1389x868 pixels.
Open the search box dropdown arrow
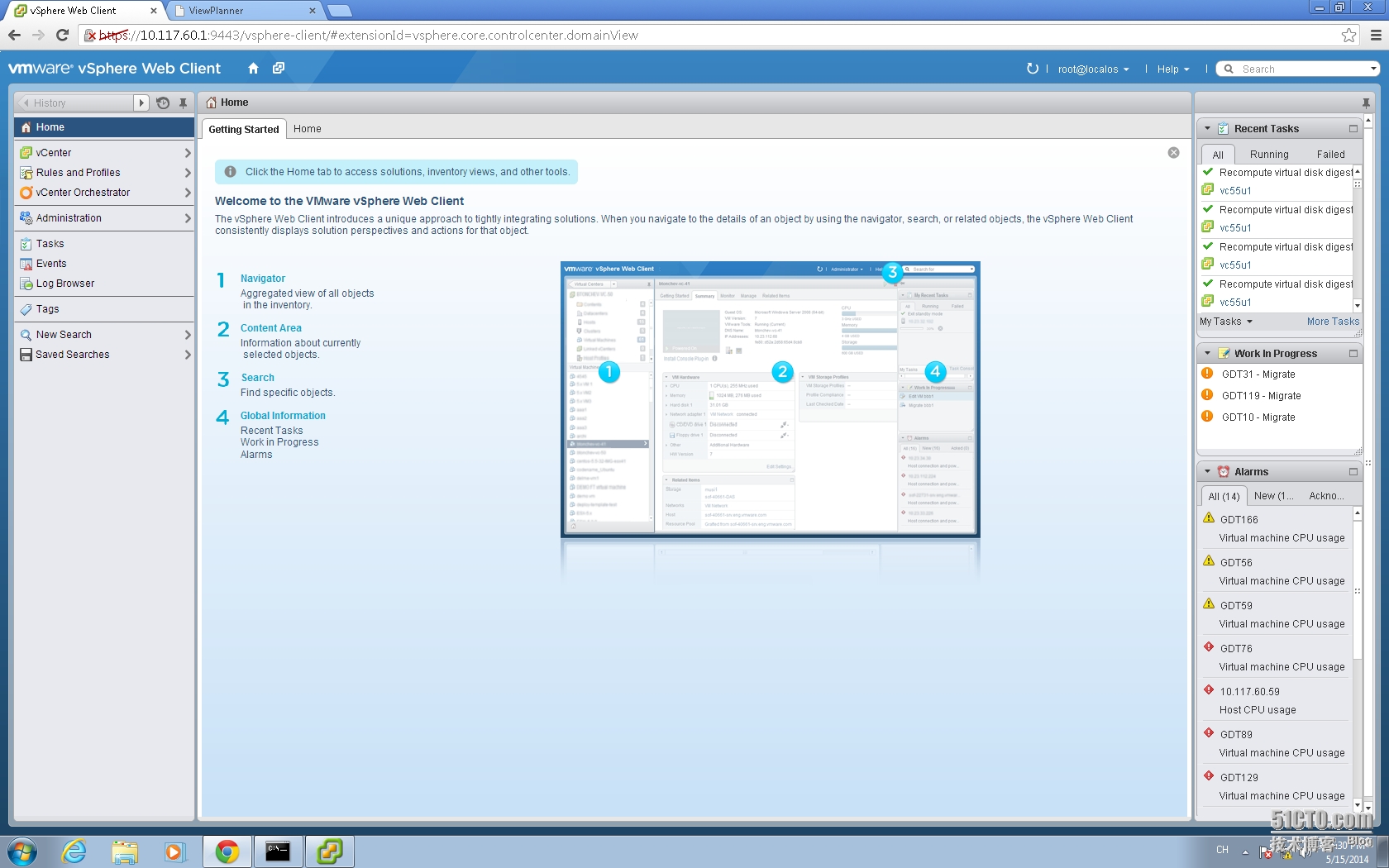click(x=1373, y=69)
